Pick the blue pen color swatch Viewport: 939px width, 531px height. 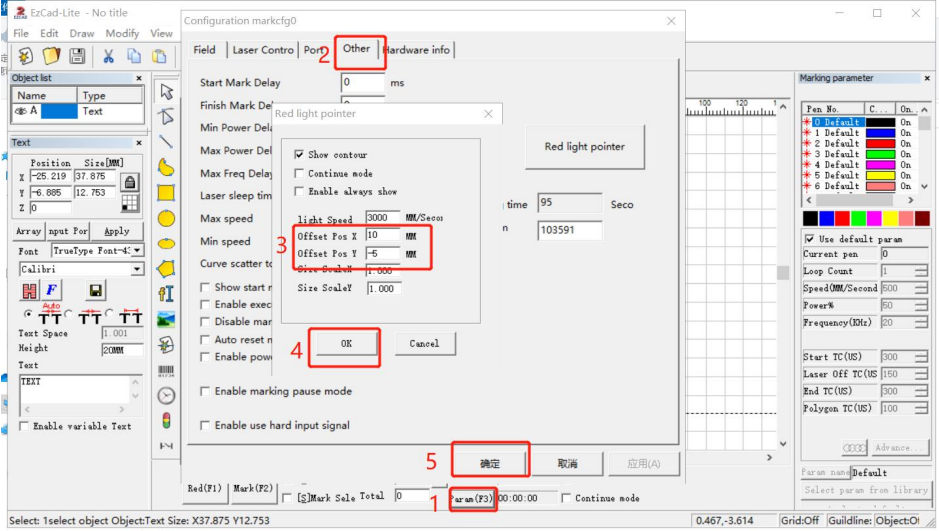(826, 218)
